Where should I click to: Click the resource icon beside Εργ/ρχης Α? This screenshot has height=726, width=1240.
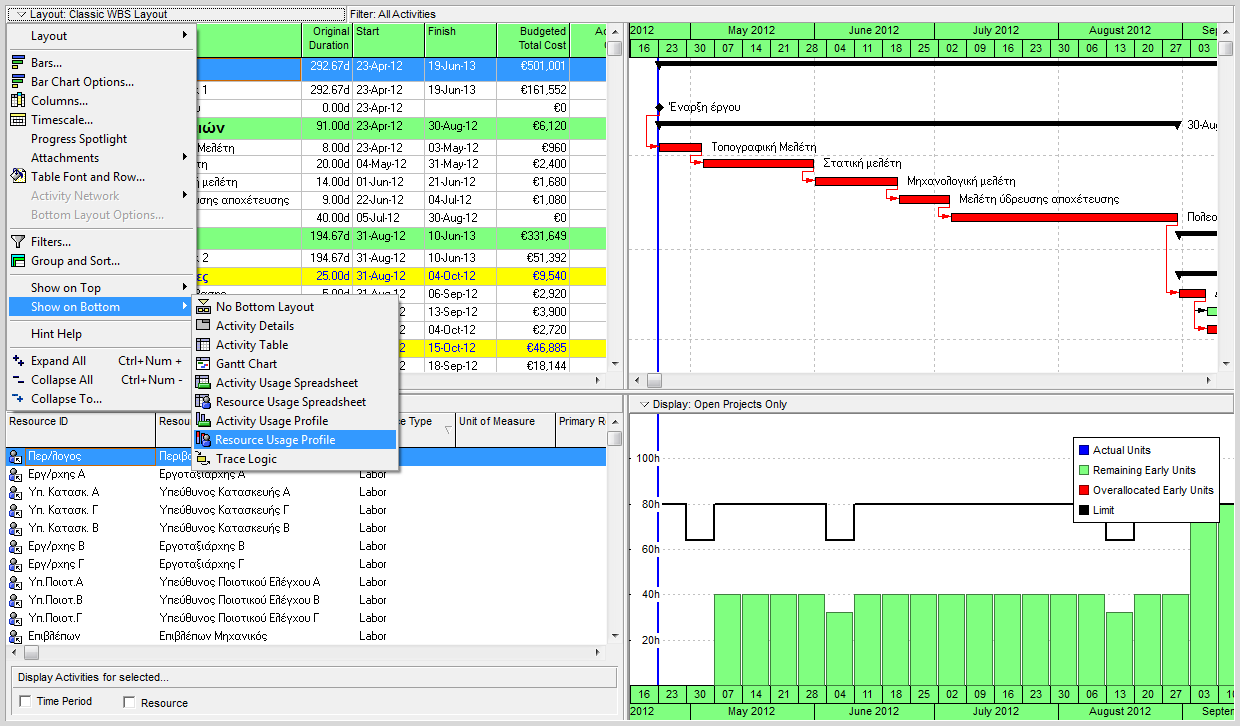[15, 474]
